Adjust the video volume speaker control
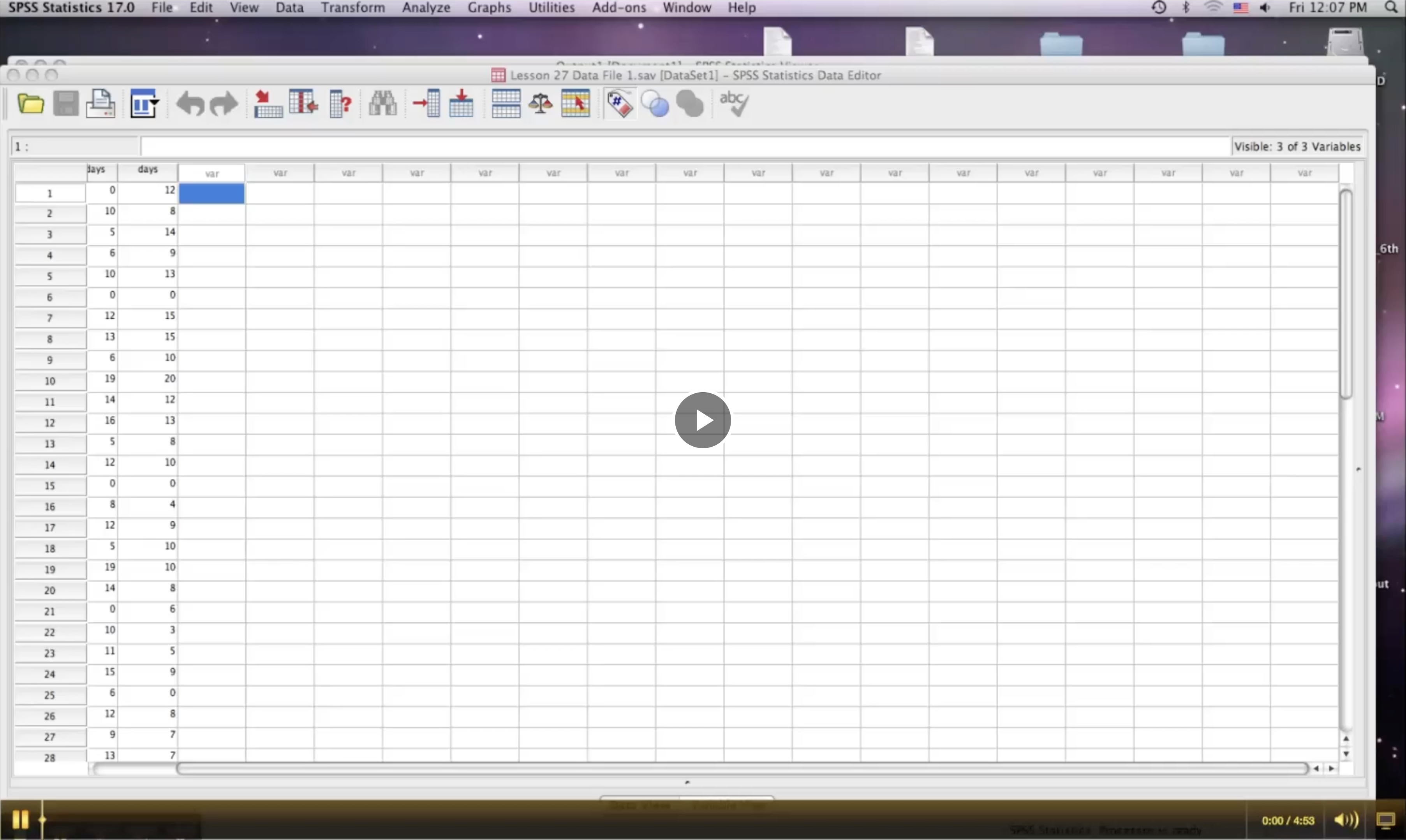Viewport: 1406px width, 840px height. (x=1345, y=820)
